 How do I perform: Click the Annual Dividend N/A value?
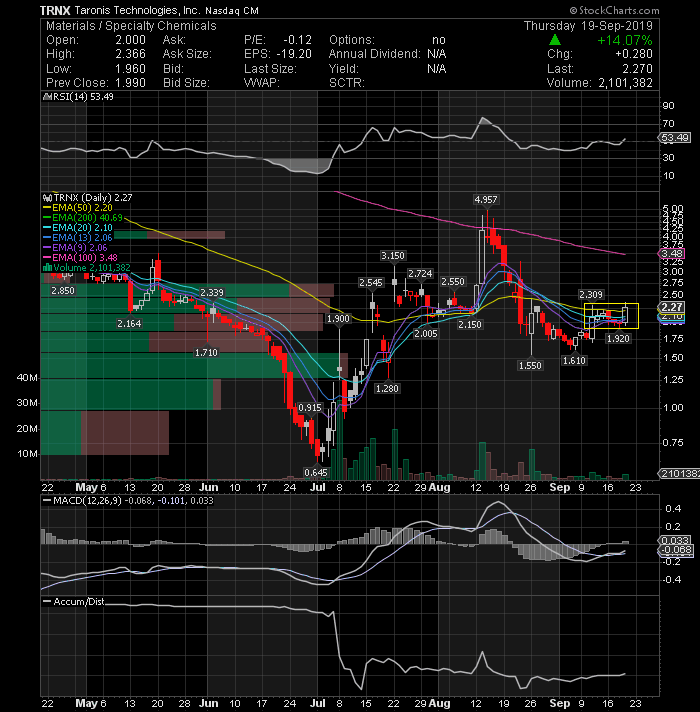437,54
